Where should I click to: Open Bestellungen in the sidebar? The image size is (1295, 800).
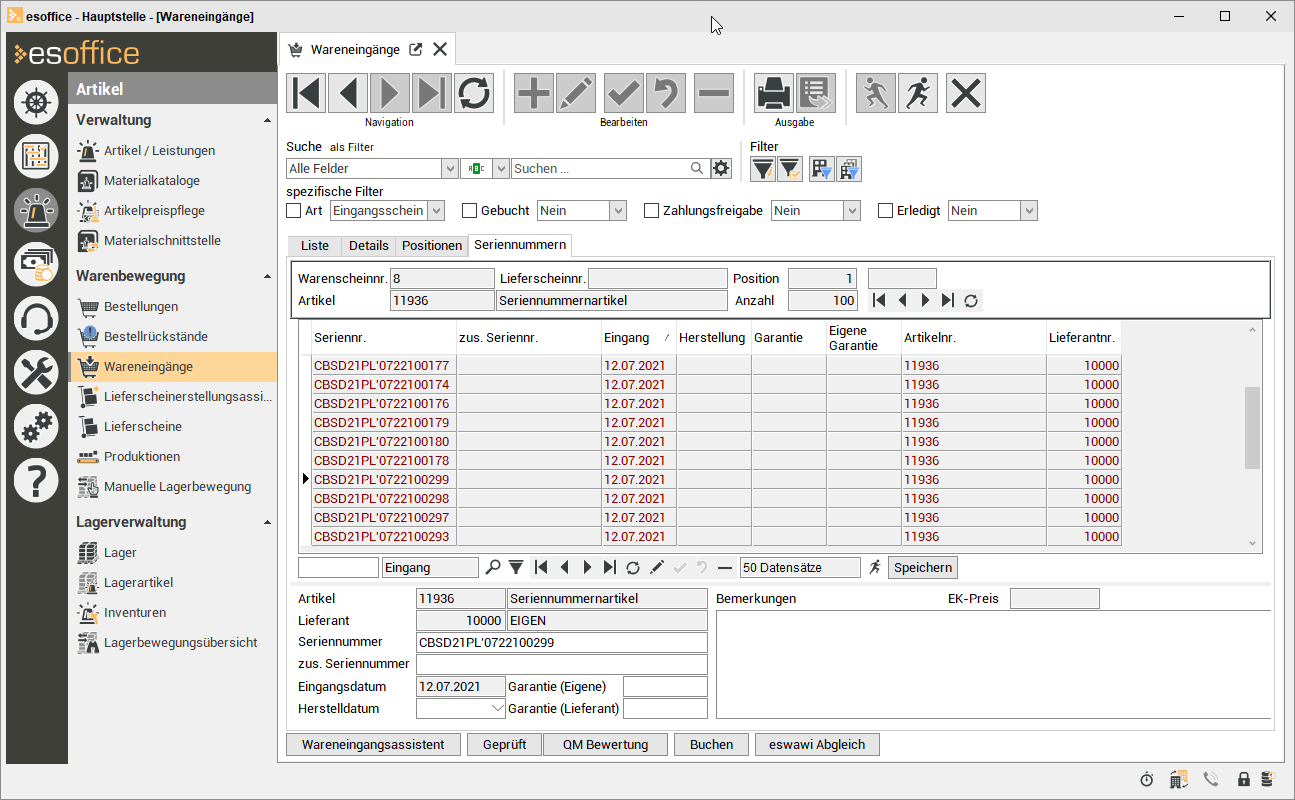[141, 306]
